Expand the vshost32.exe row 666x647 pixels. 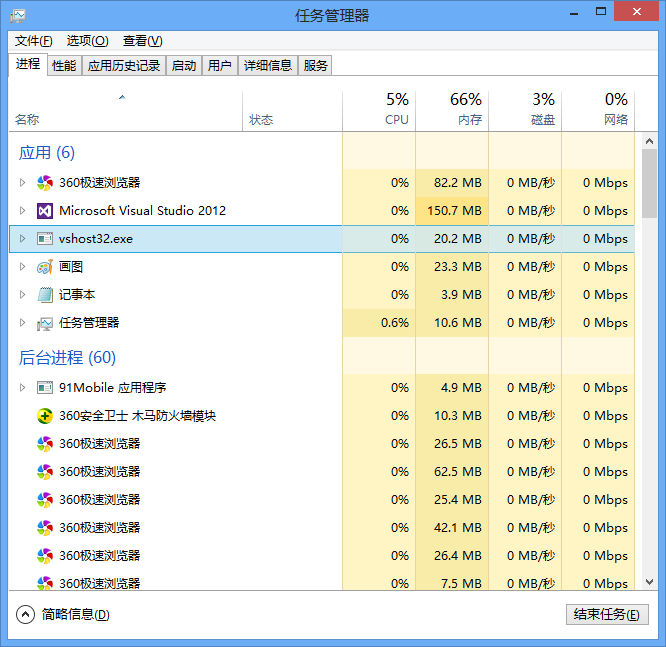(x=23, y=239)
